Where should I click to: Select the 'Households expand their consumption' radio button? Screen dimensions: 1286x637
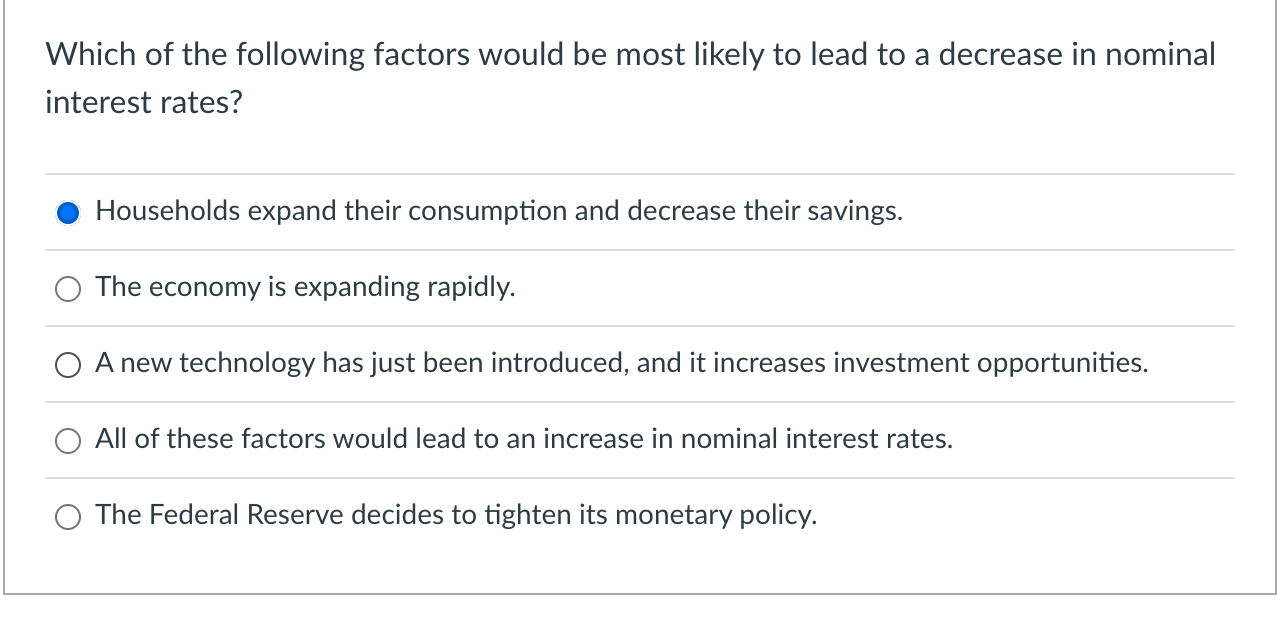[68, 212]
